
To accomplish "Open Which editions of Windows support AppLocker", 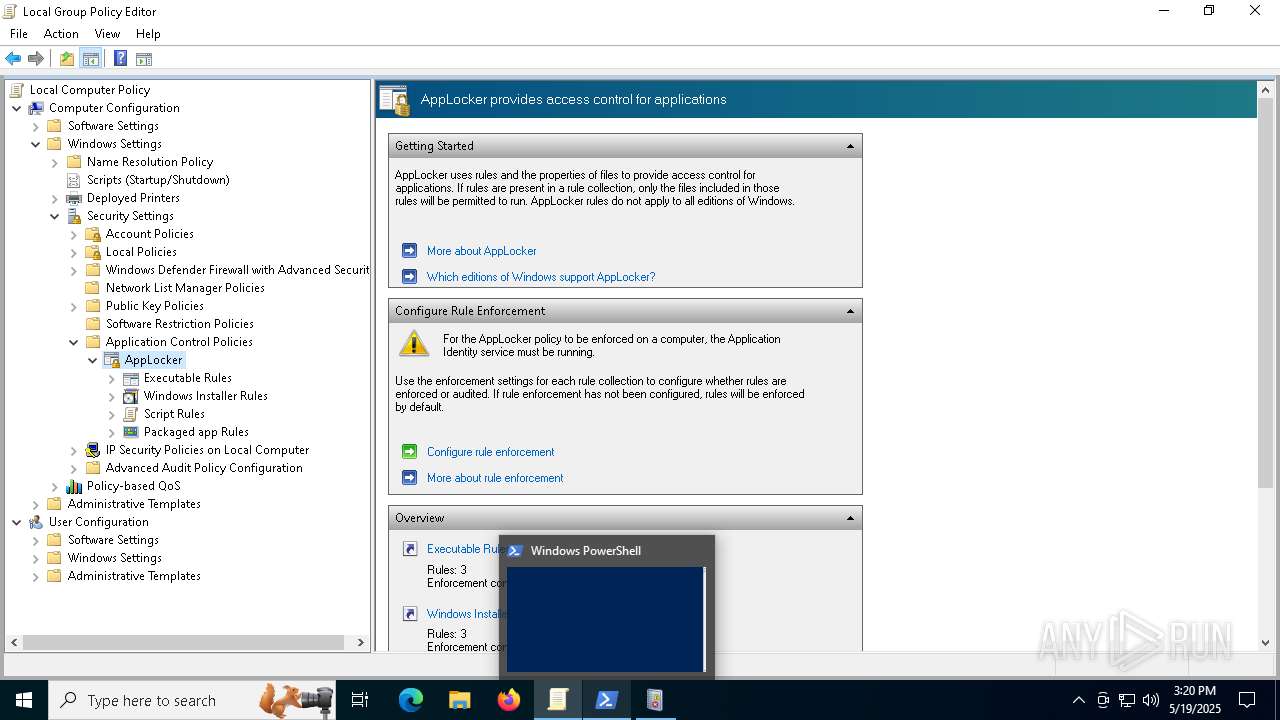I will [541, 277].
